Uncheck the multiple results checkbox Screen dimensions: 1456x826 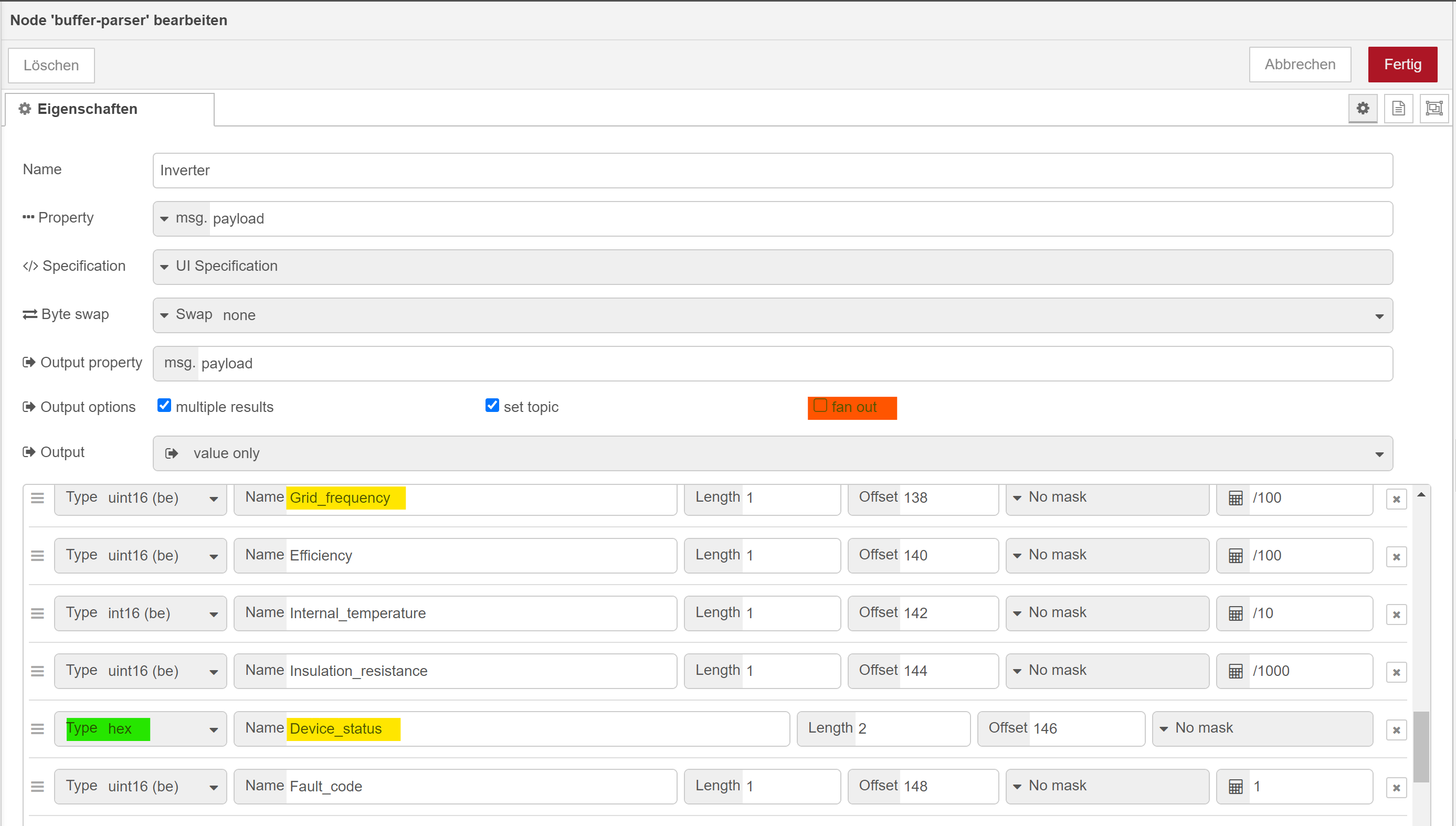(164, 406)
